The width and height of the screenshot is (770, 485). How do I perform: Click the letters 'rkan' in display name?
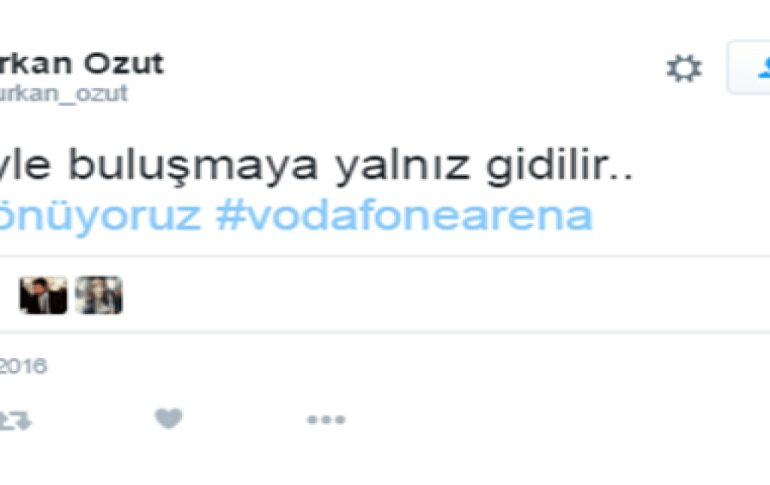[36, 64]
